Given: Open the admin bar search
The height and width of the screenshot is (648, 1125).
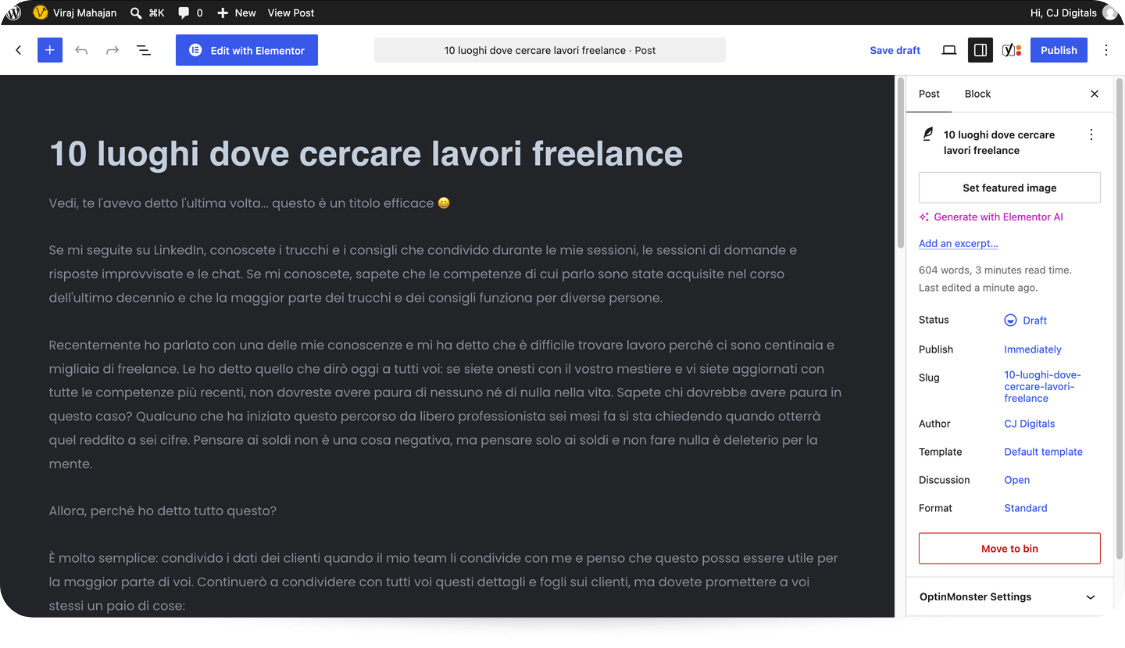Looking at the screenshot, I should (147, 12).
